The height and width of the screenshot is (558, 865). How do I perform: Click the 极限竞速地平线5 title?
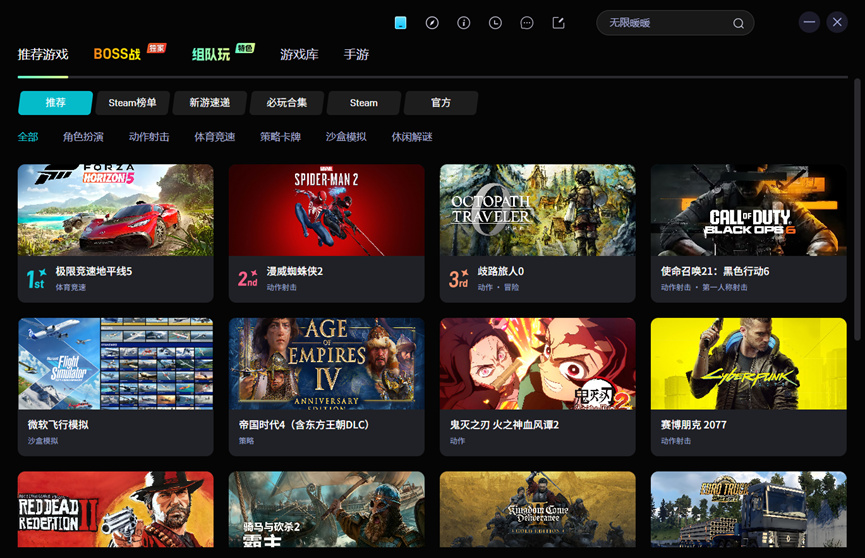click(94, 271)
